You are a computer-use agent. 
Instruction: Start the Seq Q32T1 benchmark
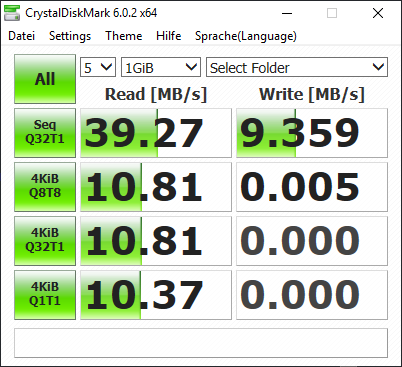click(x=45, y=133)
